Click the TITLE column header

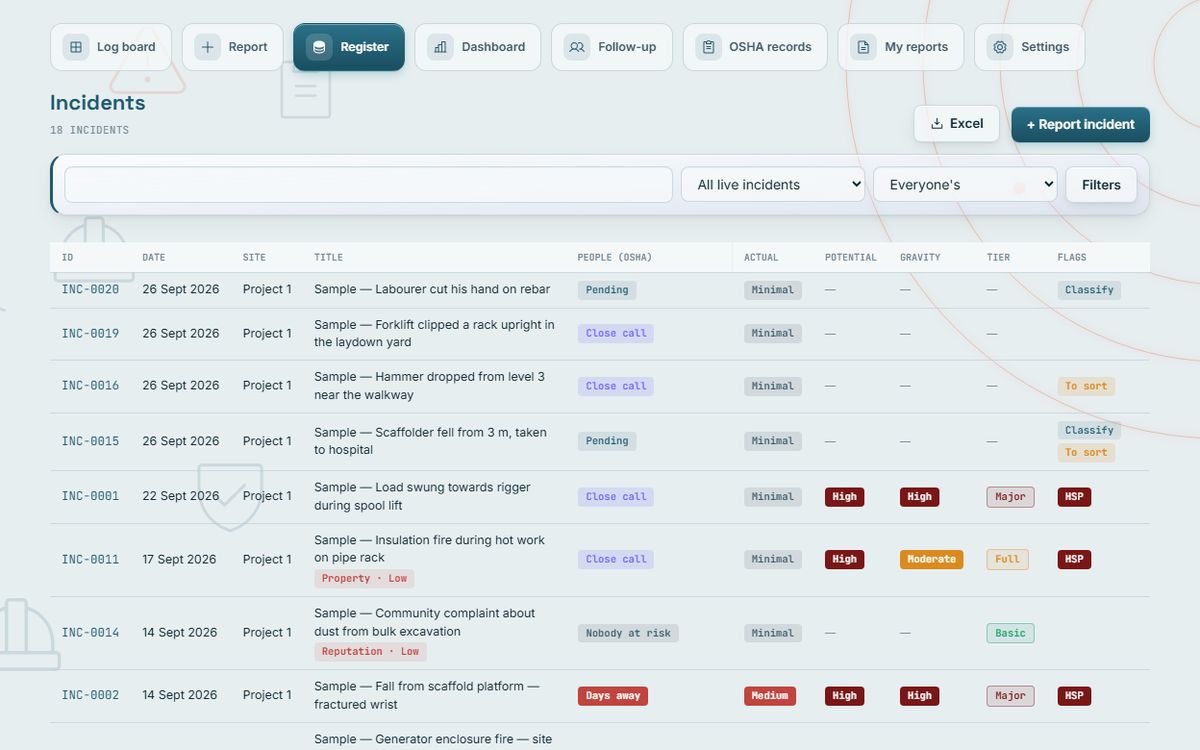coord(328,258)
